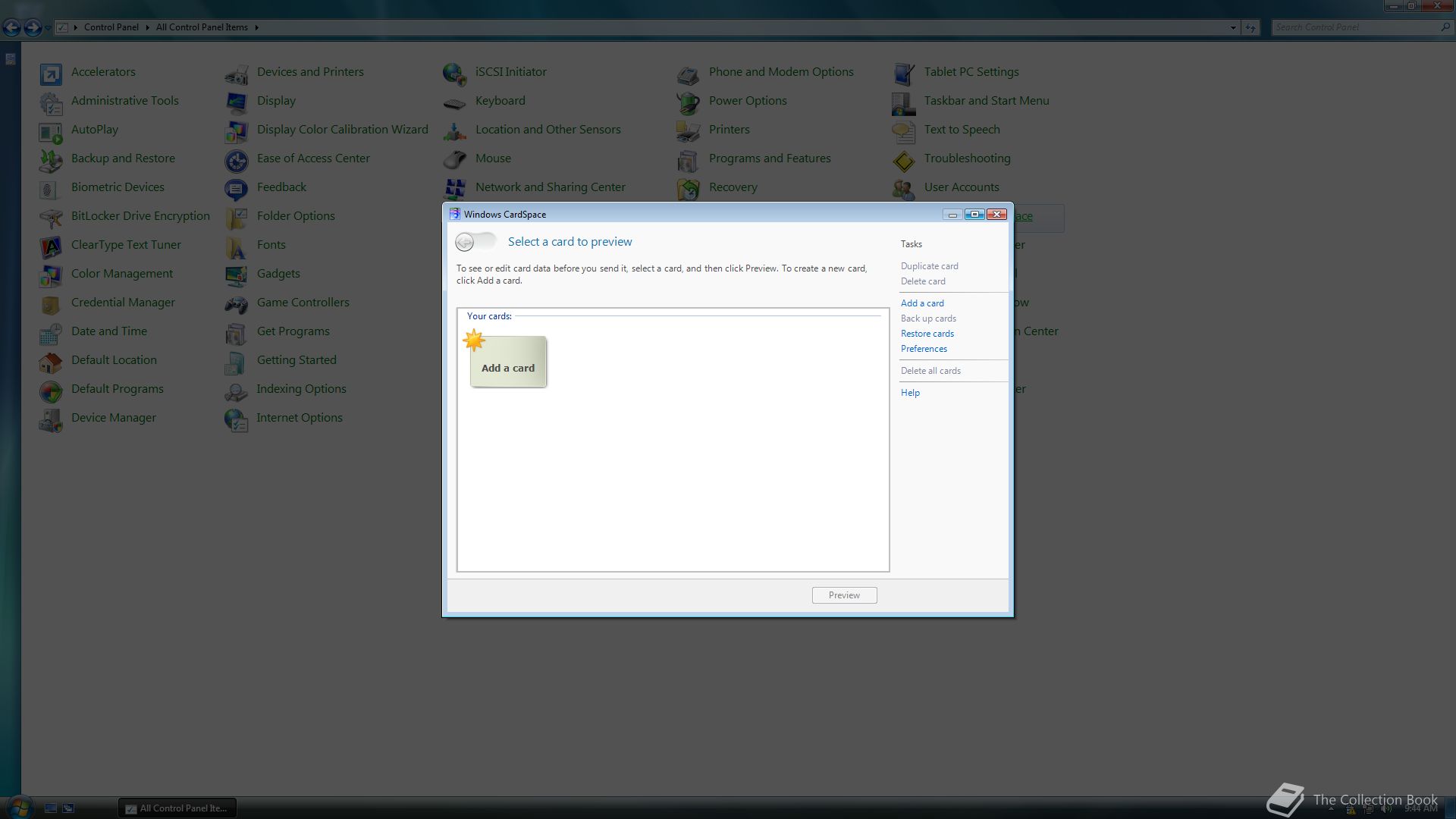Open CardSpace Preferences link

(924, 349)
